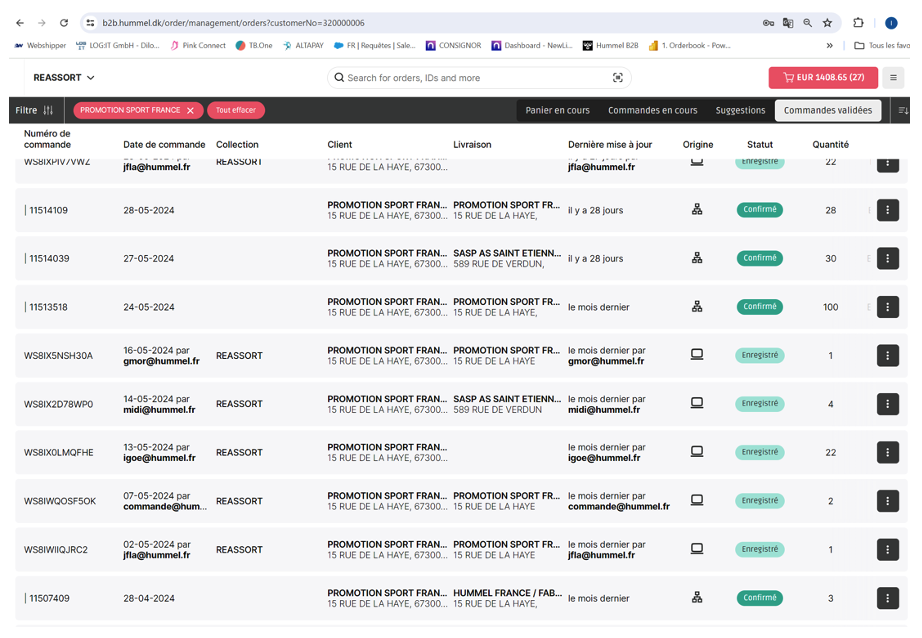Select the Commandes validées tab
The image size is (922, 638).
click(x=828, y=111)
